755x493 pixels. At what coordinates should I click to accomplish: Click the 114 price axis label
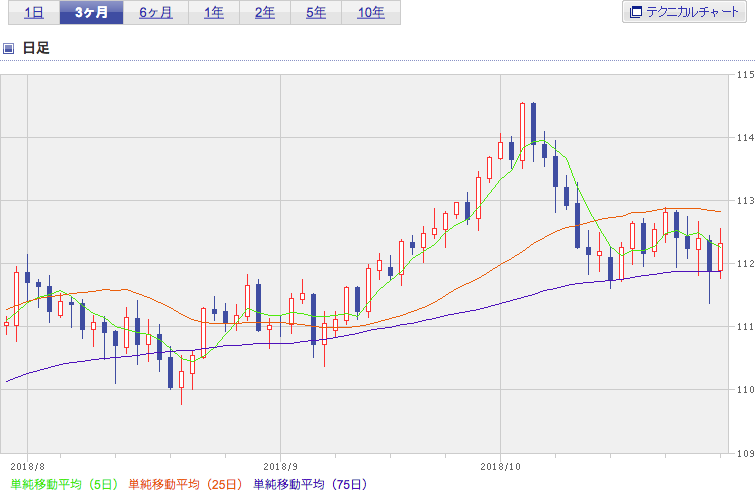(745, 138)
